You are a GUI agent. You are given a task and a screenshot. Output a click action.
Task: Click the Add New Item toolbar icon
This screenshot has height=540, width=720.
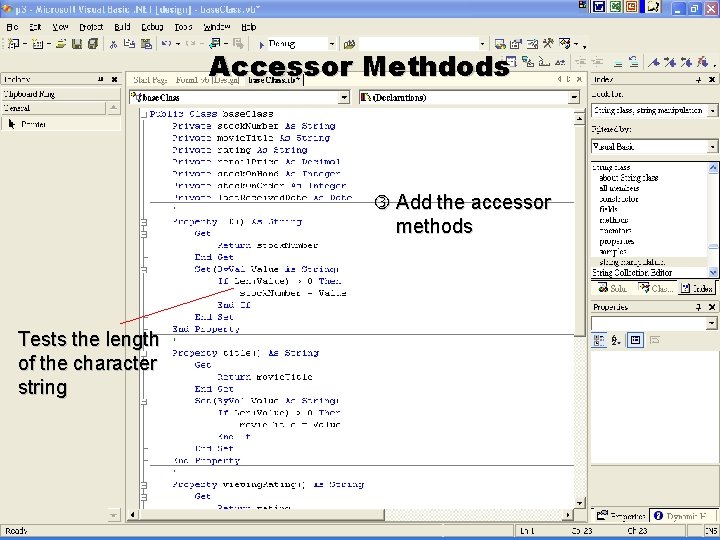pos(38,44)
